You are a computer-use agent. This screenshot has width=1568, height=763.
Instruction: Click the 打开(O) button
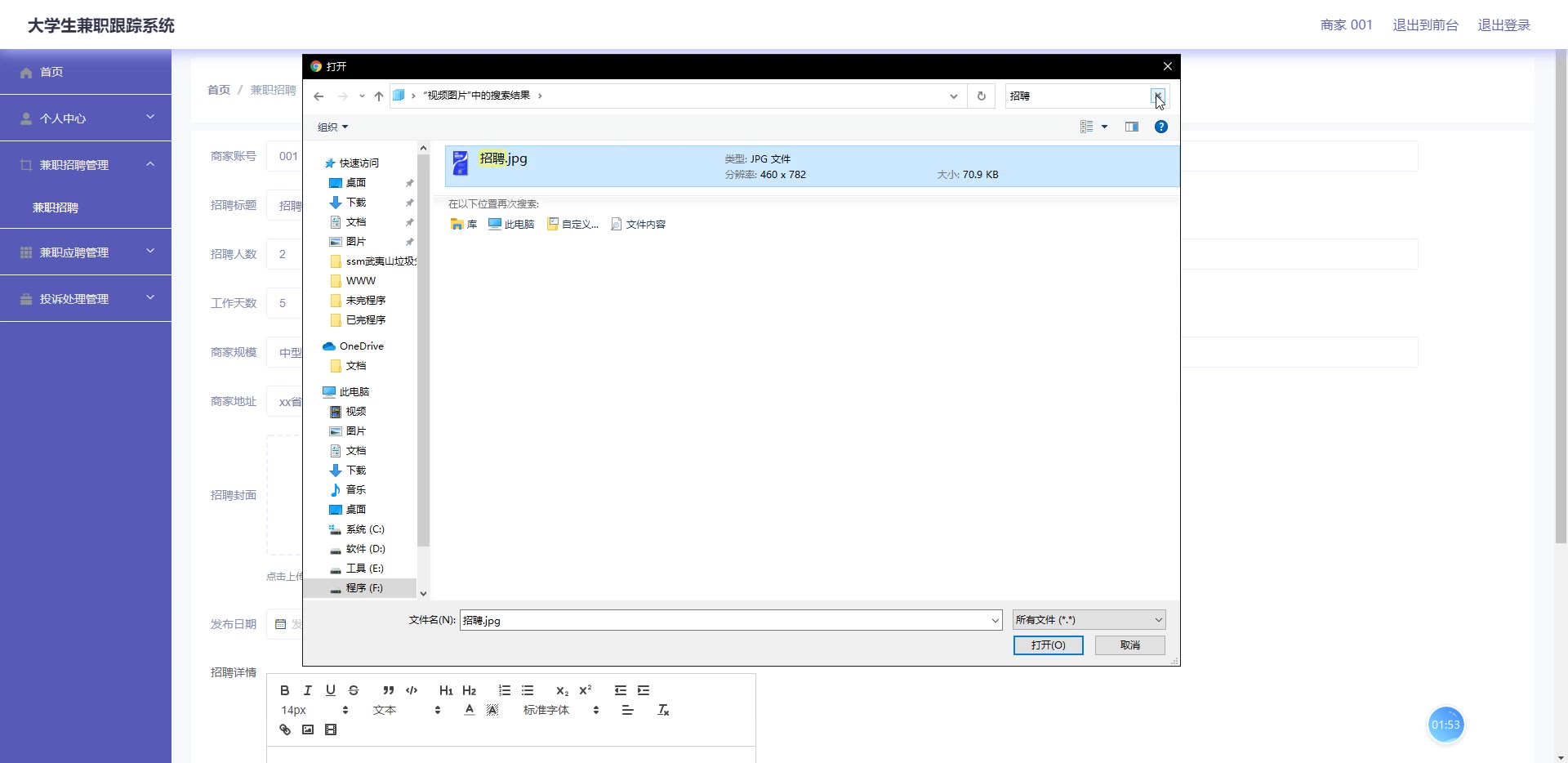[x=1049, y=645]
